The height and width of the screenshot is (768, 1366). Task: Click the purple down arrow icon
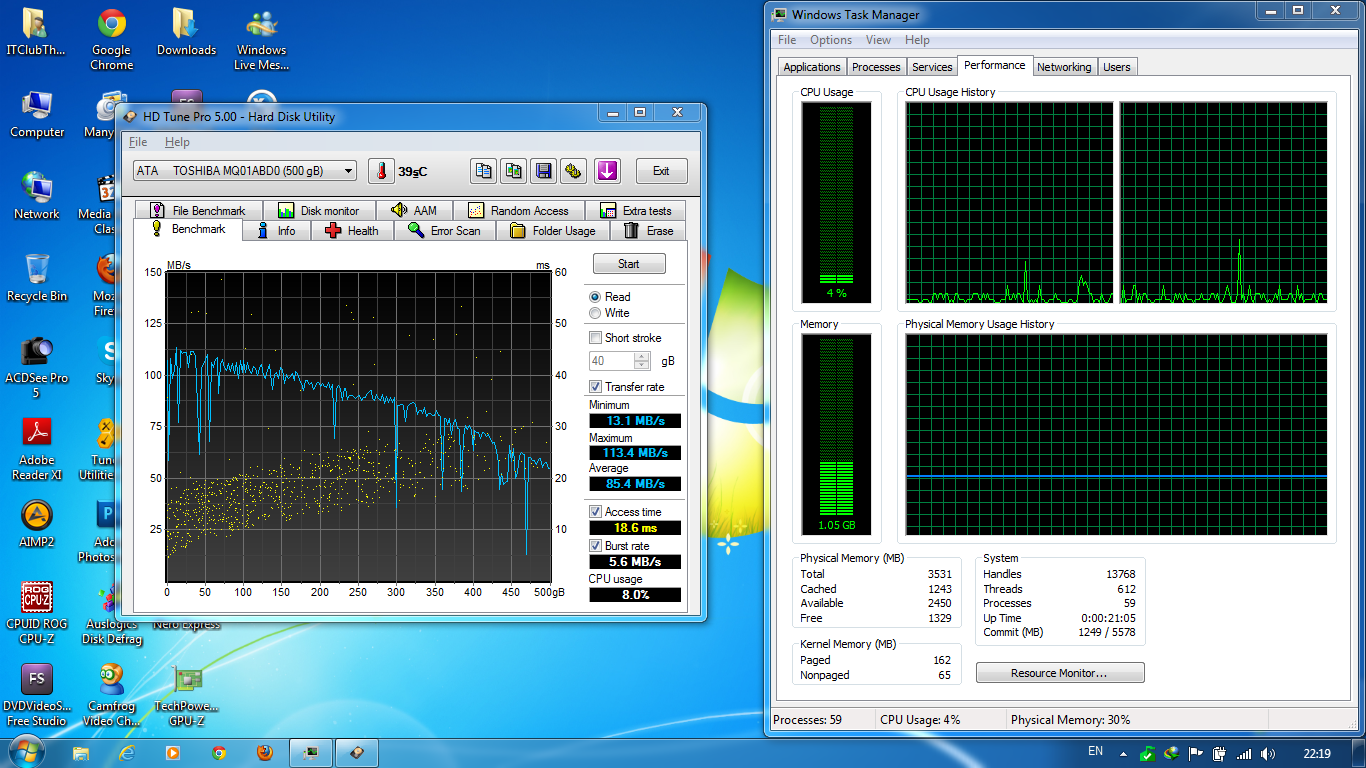(607, 171)
